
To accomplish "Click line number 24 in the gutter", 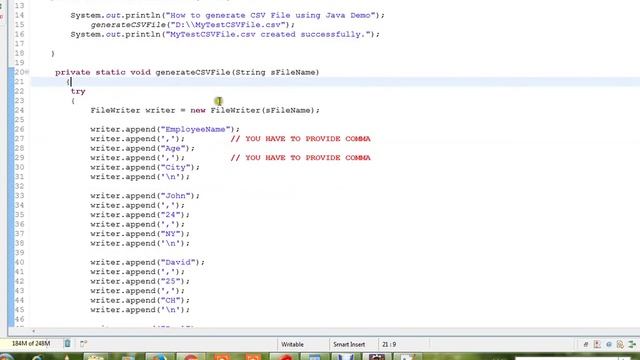I will (x=19, y=110).
